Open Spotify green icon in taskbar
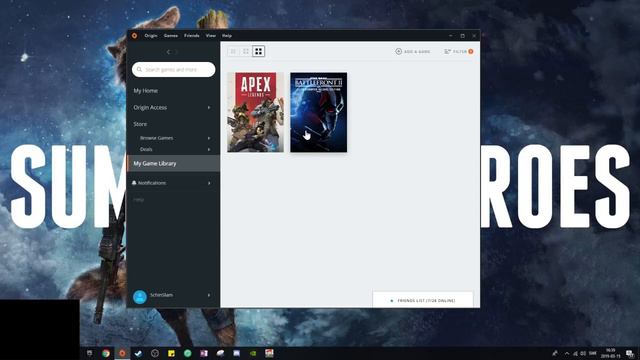The height and width of the screenshot is (360, 640). (x=187, y=353)
